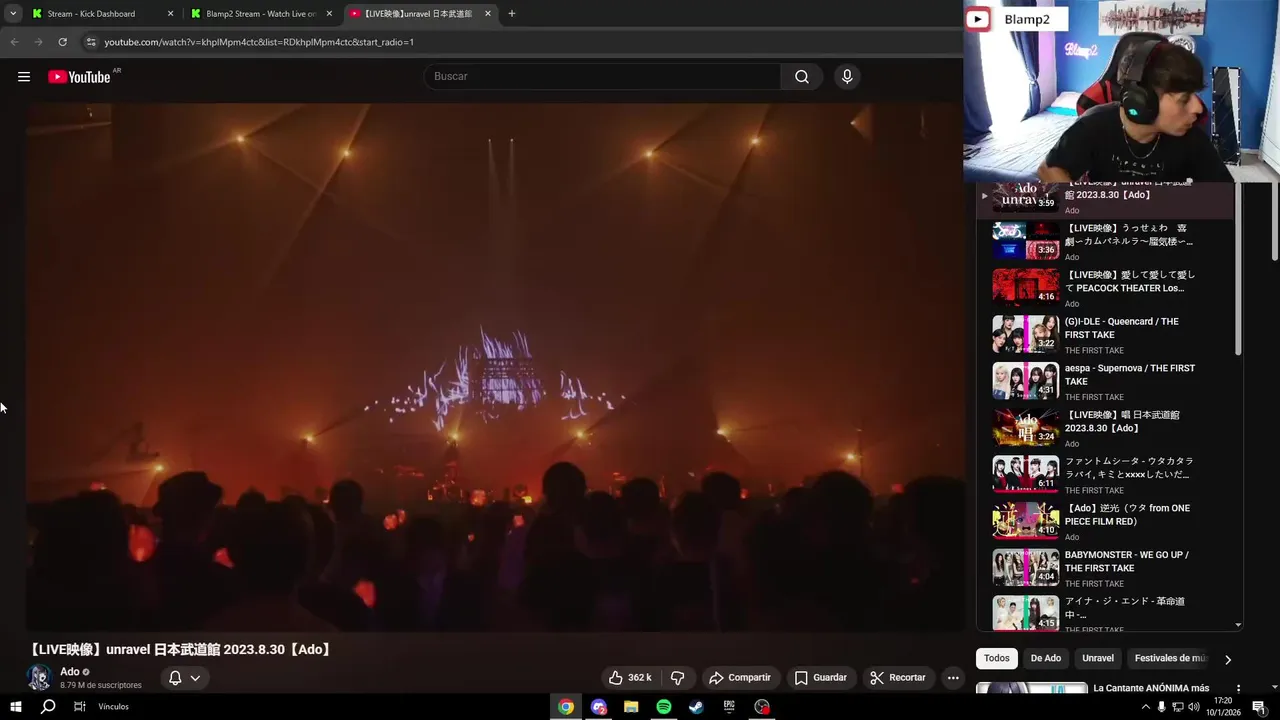Expand the notification options chevron
1280x720 pixels.
195,678
